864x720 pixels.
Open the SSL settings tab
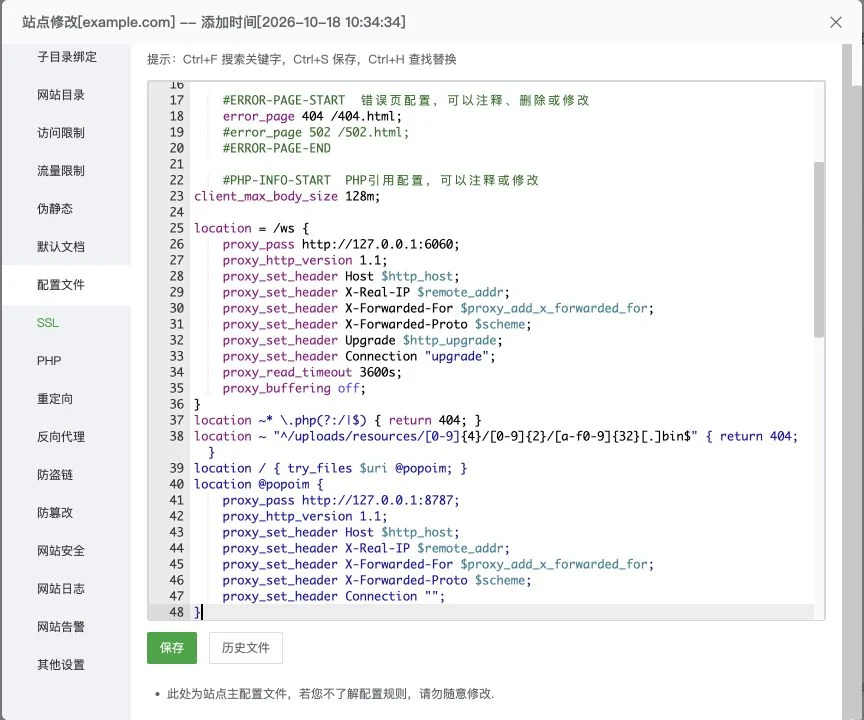(x=48, y=323)
